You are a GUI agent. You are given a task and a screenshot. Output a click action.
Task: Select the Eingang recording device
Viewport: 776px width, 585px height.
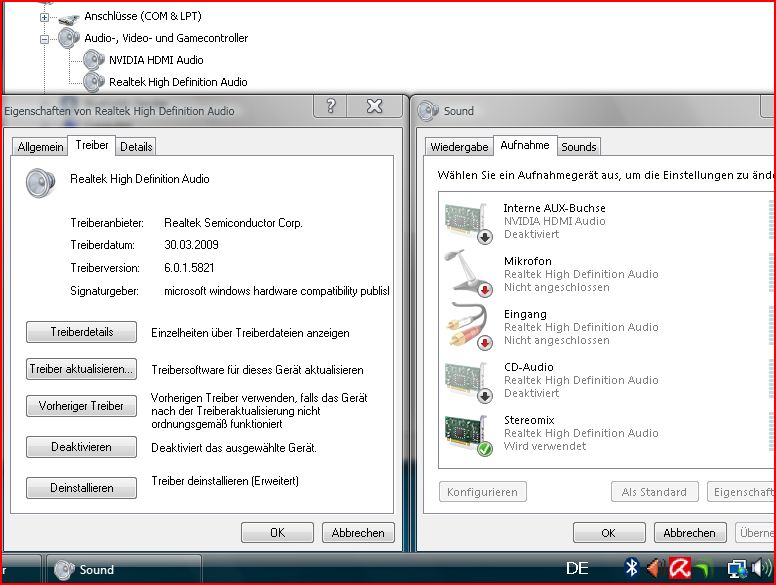pyautogui.click(x=606, y=327)
